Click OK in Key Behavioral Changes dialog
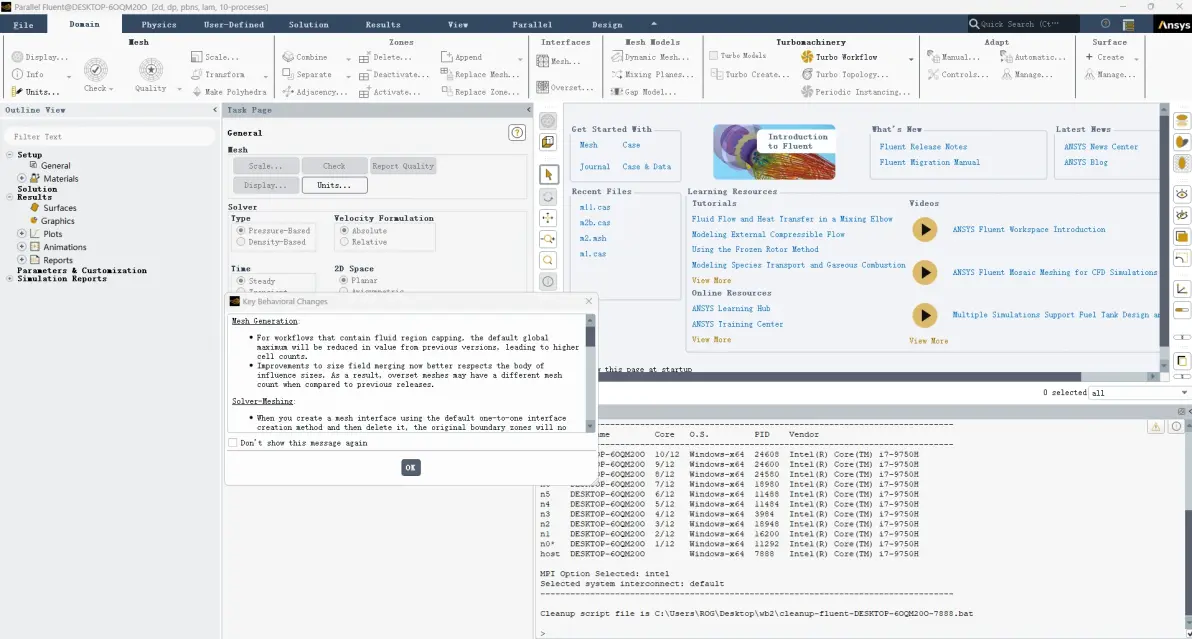 click(x=411, y=468)
